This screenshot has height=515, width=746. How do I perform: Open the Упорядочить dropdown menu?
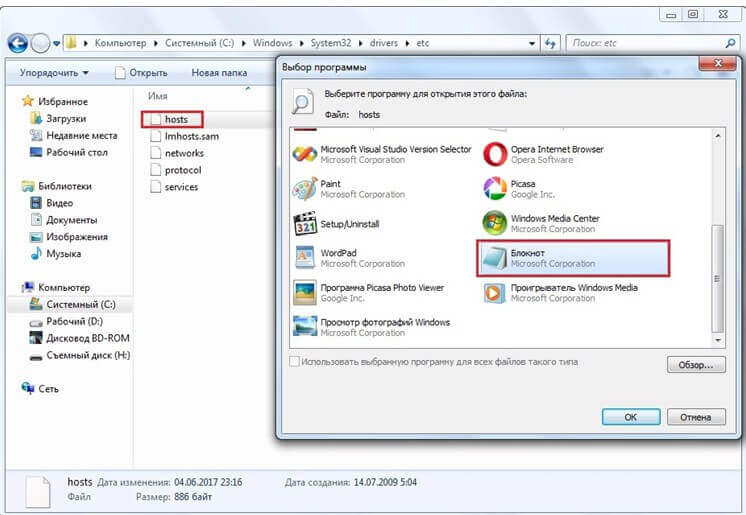pos(54,73)
